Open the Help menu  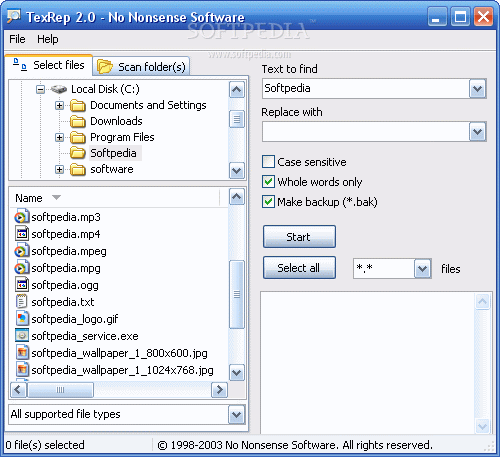(48, 39)
